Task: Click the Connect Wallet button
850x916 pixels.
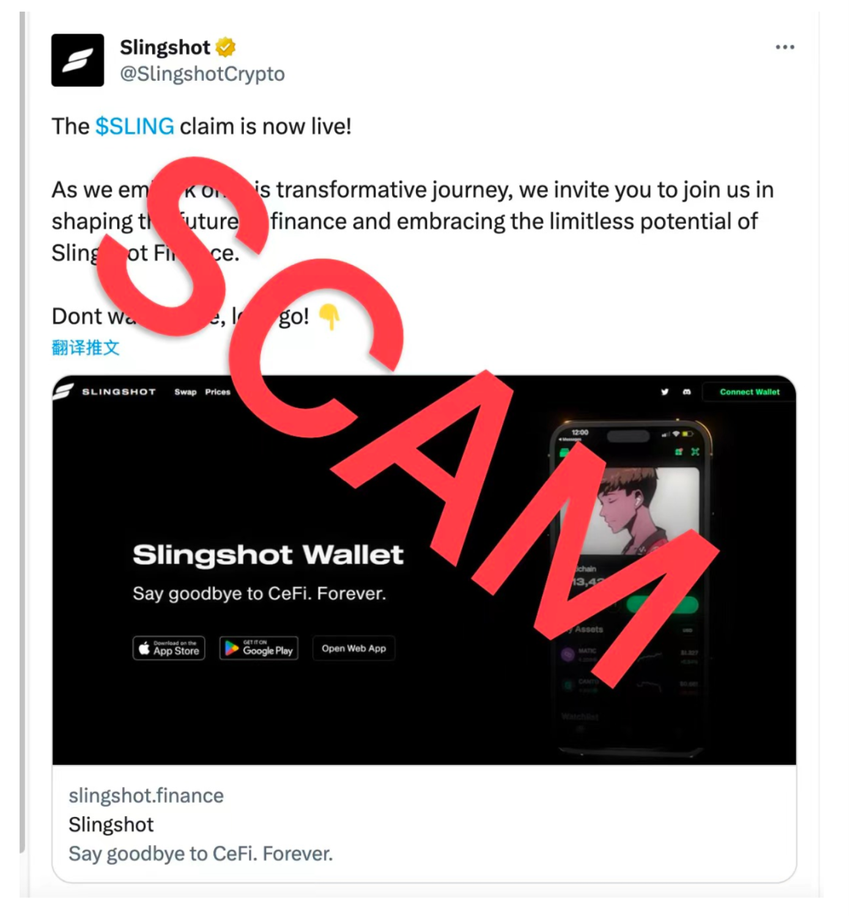Action: [750, 392]
